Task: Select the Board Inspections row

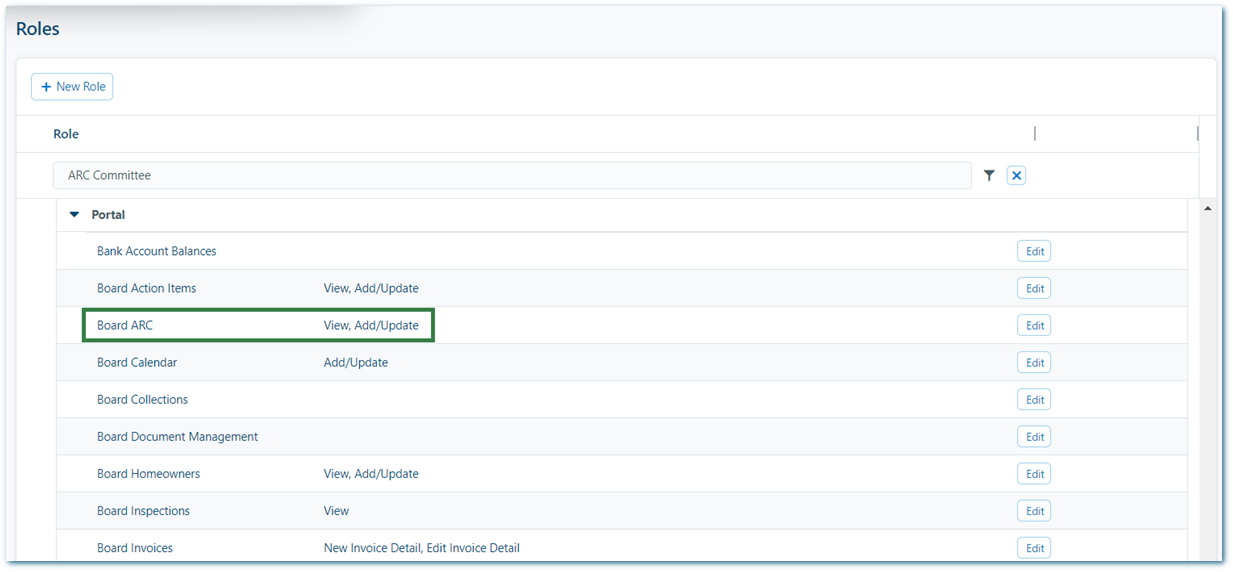Action: pyautogui.click(x=622, y=511)
